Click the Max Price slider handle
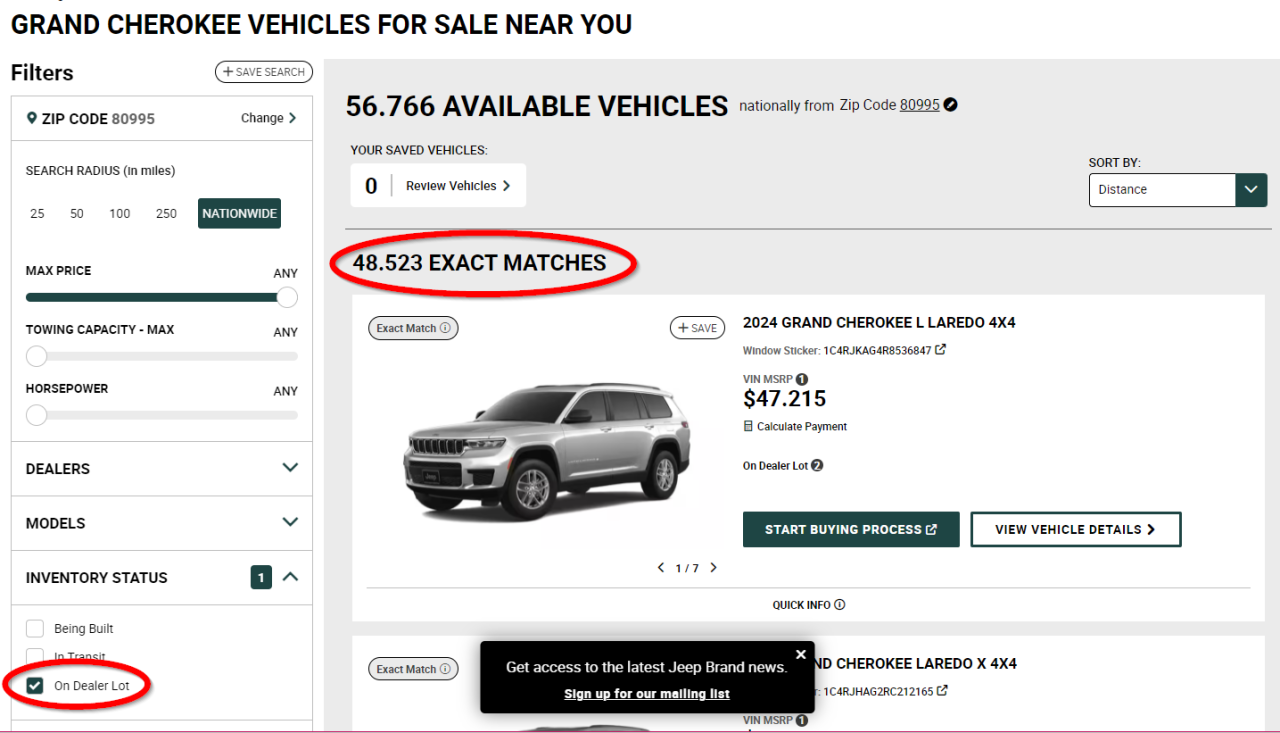 point(287,297)
